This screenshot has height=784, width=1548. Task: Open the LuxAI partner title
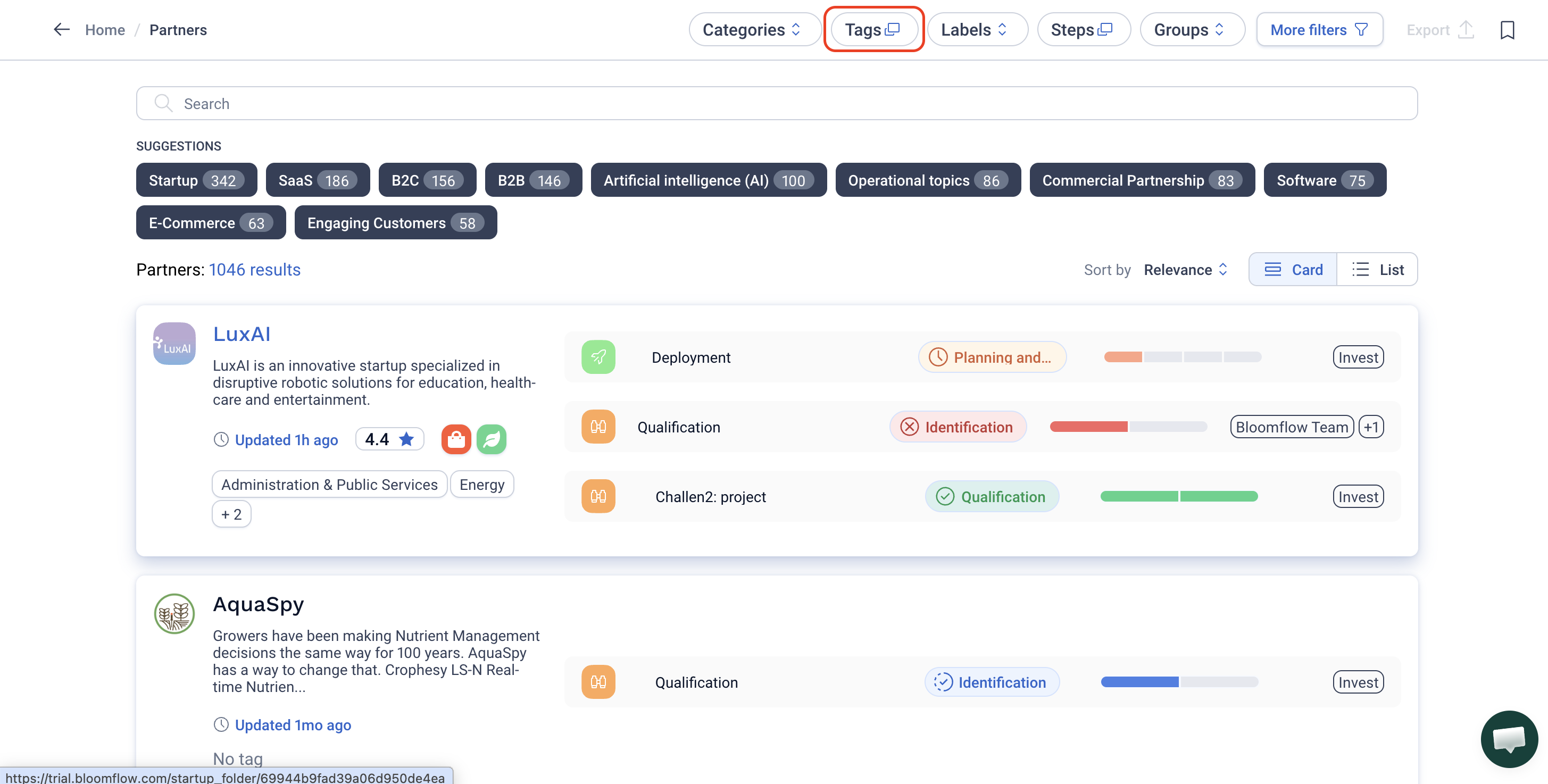pos(242,334)
